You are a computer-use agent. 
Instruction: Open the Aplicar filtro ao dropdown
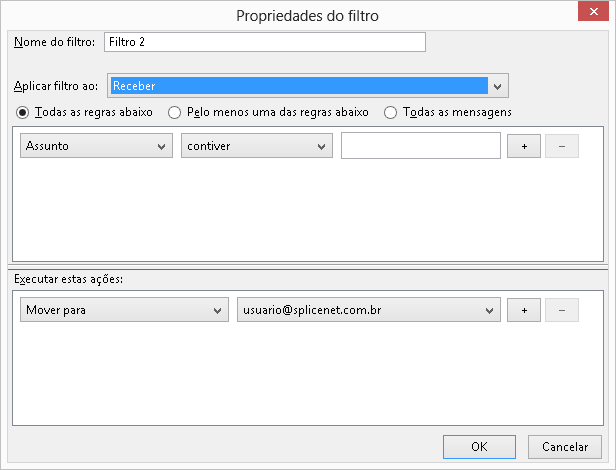tap(308, 86)
